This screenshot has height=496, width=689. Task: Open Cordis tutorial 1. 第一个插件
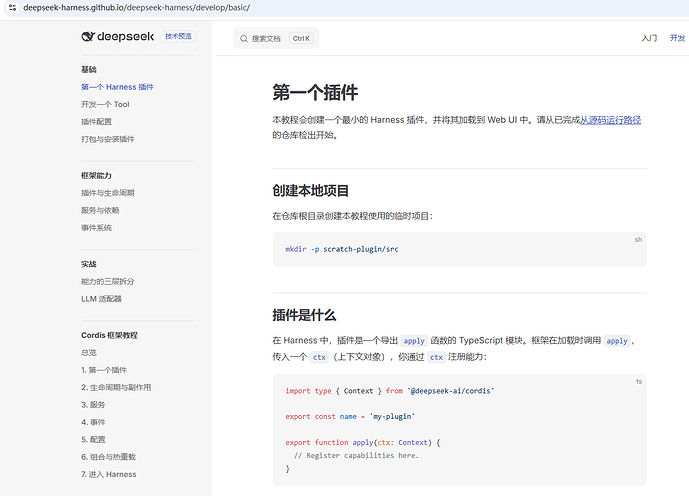[x=104, y=370]
